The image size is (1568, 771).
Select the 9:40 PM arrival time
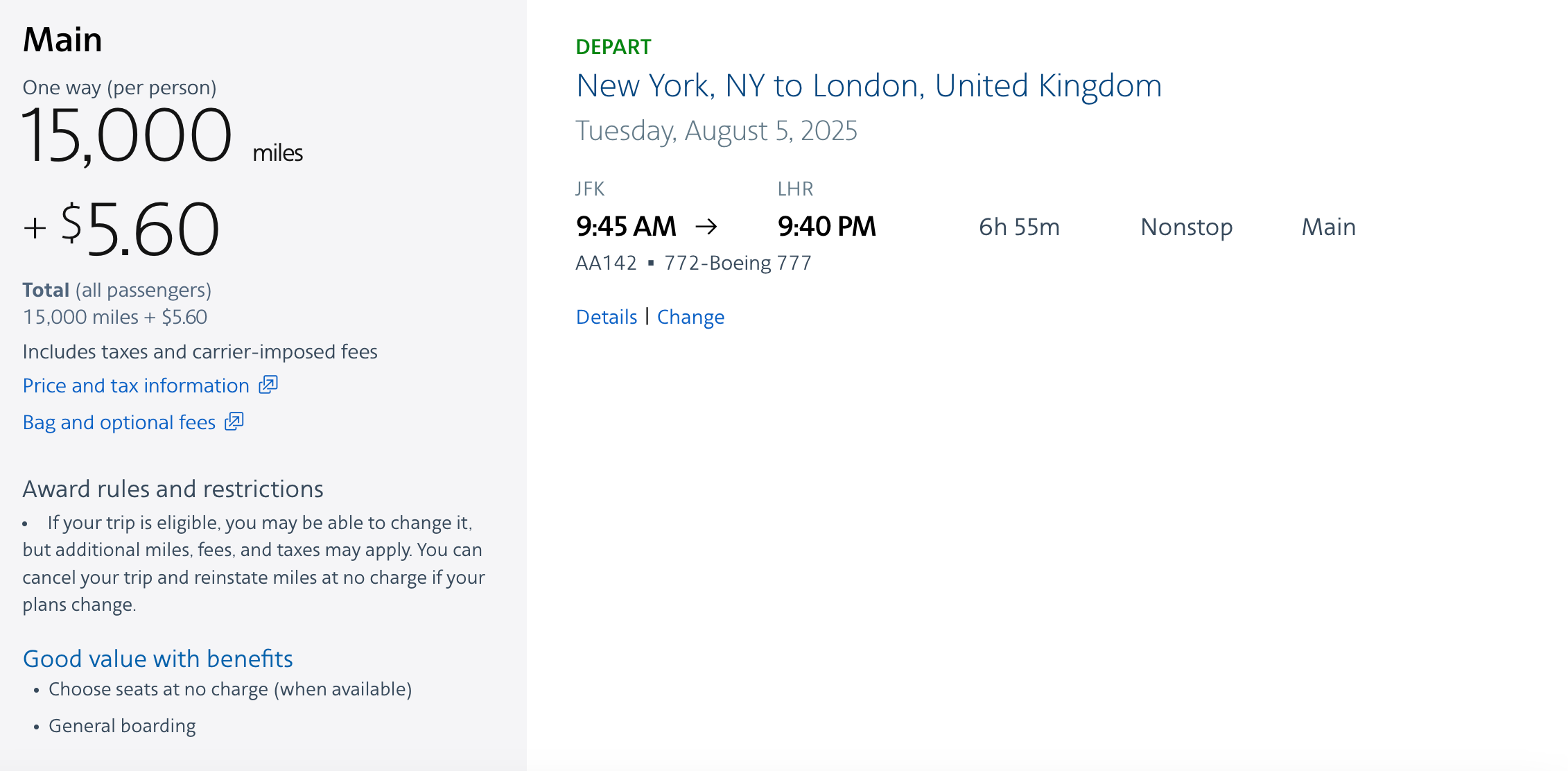pos(826,227)
